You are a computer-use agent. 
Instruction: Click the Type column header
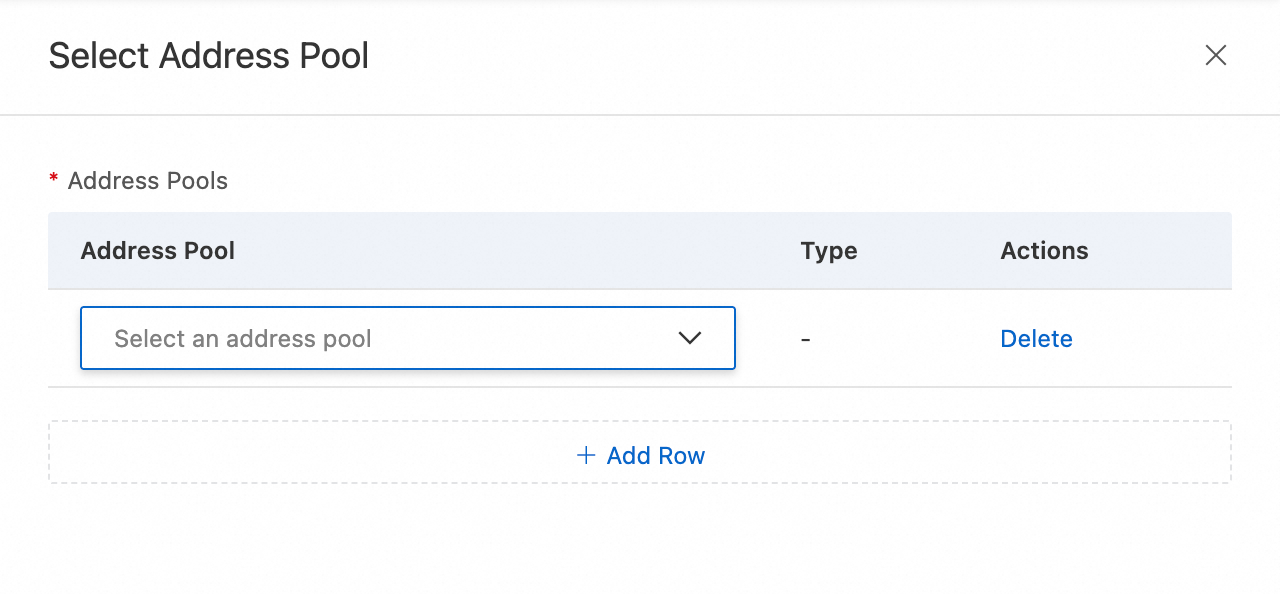[829, 251]
